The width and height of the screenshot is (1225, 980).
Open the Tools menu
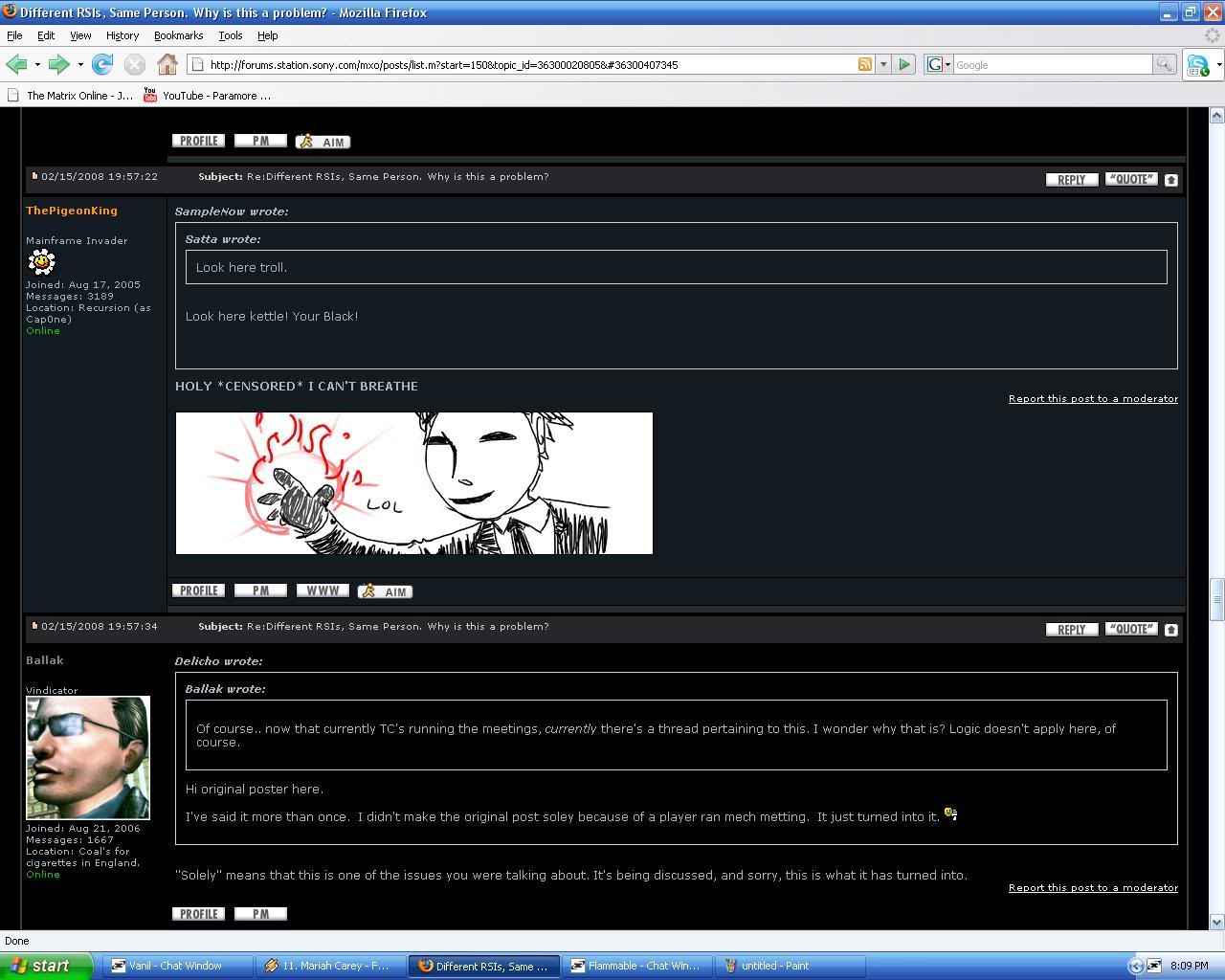pos(230,35)
